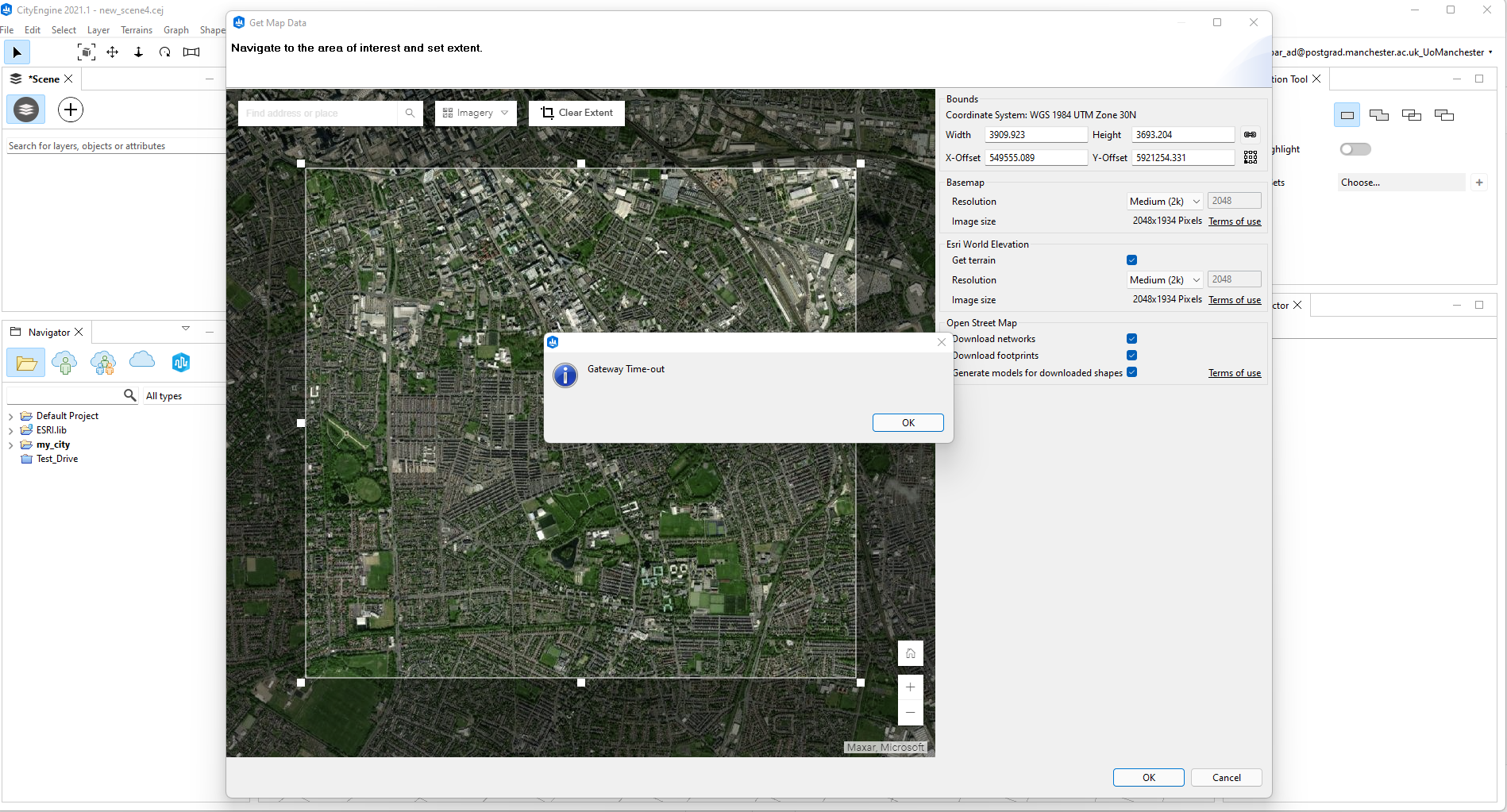This screenshot has width=1507, height=812.
Task: Dismiss Gateway Time-out with OK
Action: [x=908, y=423]
